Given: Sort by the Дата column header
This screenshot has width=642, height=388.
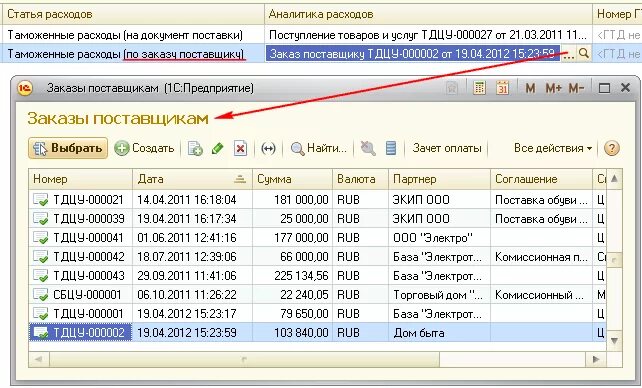Looking at the screenshot, I should (192, 179).
